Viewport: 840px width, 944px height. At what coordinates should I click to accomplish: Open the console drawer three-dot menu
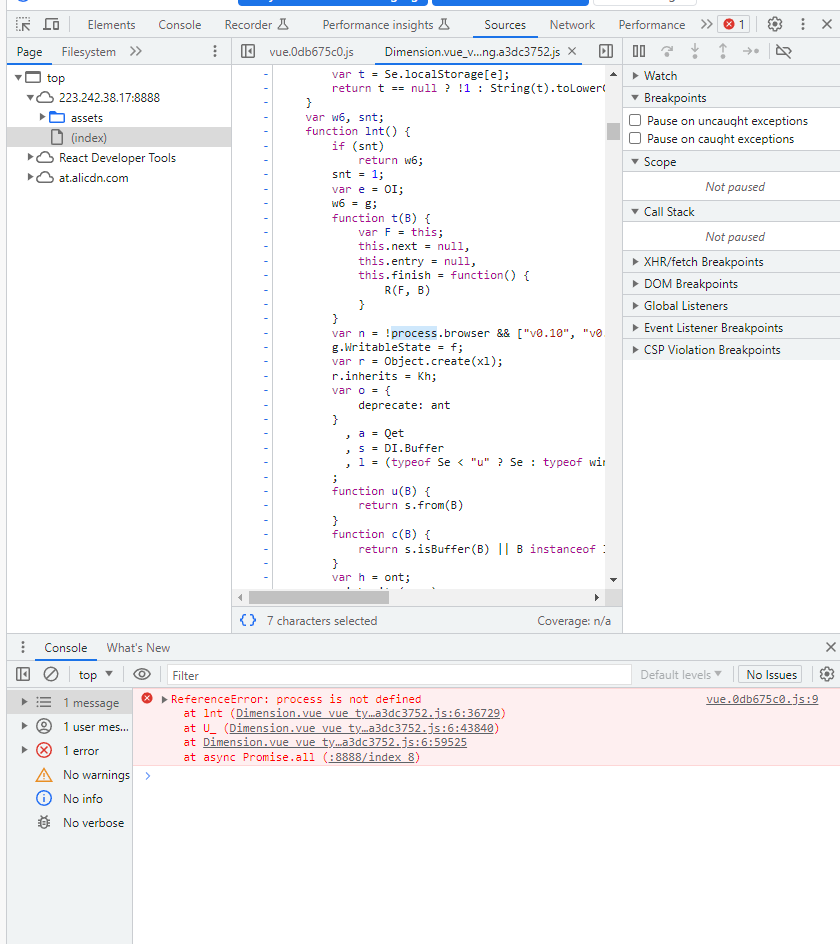[23, 647]
